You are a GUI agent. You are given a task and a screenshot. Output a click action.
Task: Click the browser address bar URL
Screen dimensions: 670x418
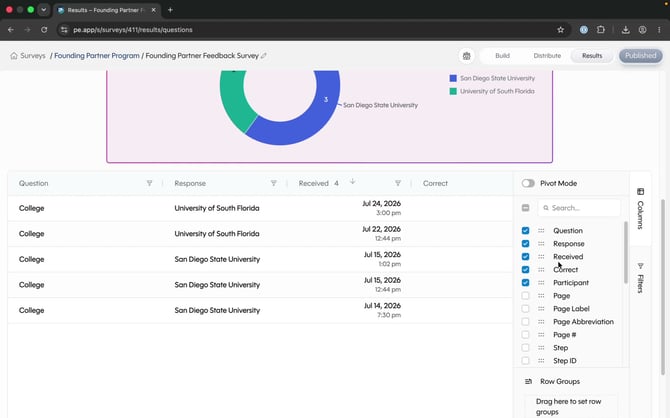[x=133, y=30]
